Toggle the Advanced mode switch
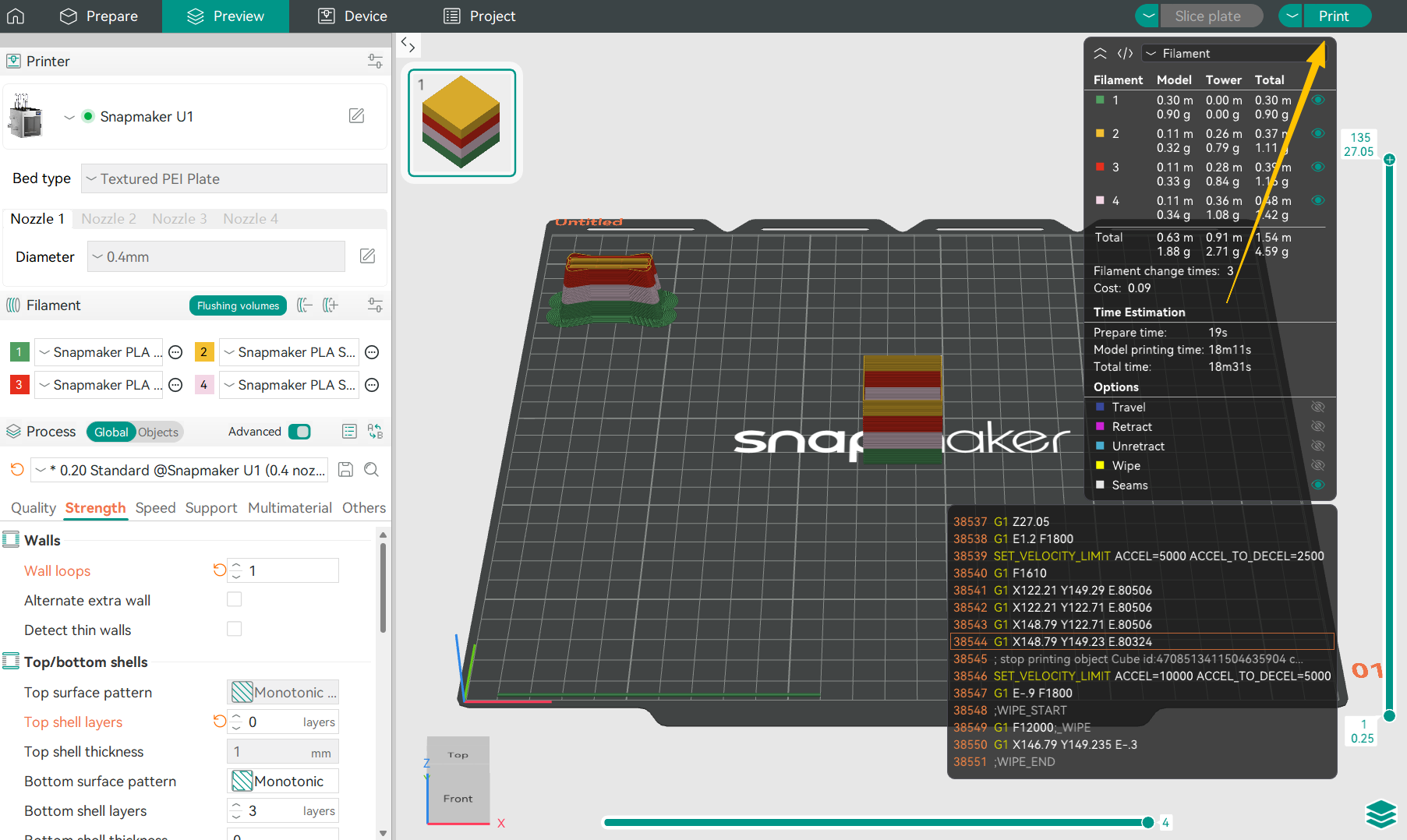Image resolution: width=1407 pixels, height=840 pixels. 299,432
